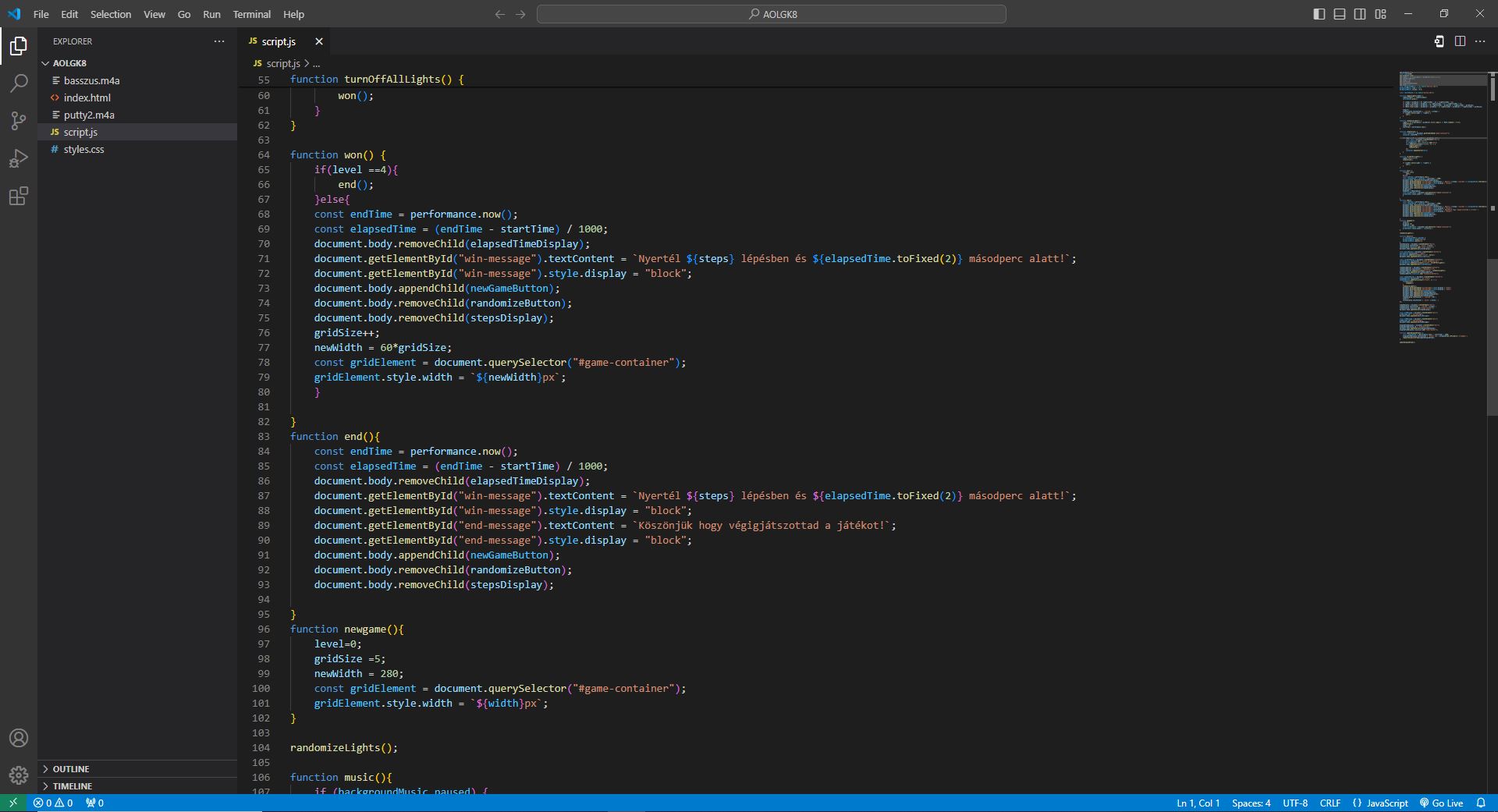This screenshot has width=1498, height=812.
Task: Open basszus.m4a in the explorer
Action: (x=137, y=80)
